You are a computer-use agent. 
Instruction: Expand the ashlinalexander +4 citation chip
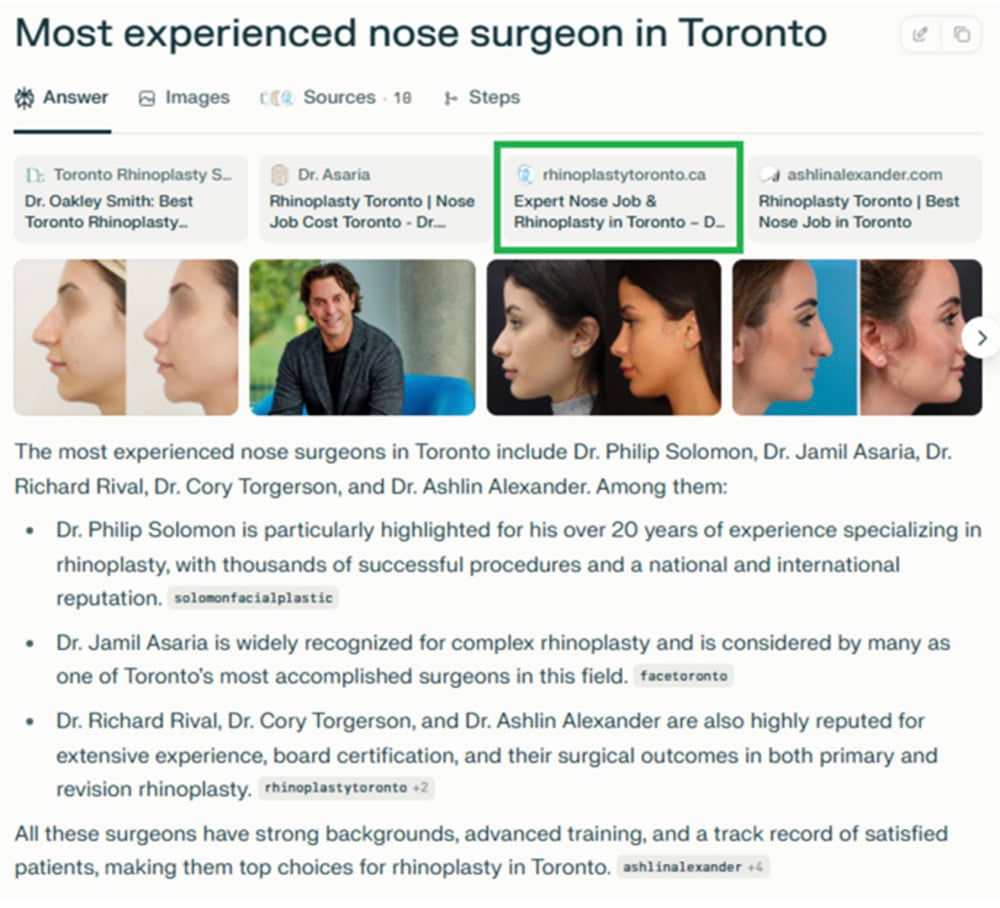pyautogui.click(x=694, y=867)
